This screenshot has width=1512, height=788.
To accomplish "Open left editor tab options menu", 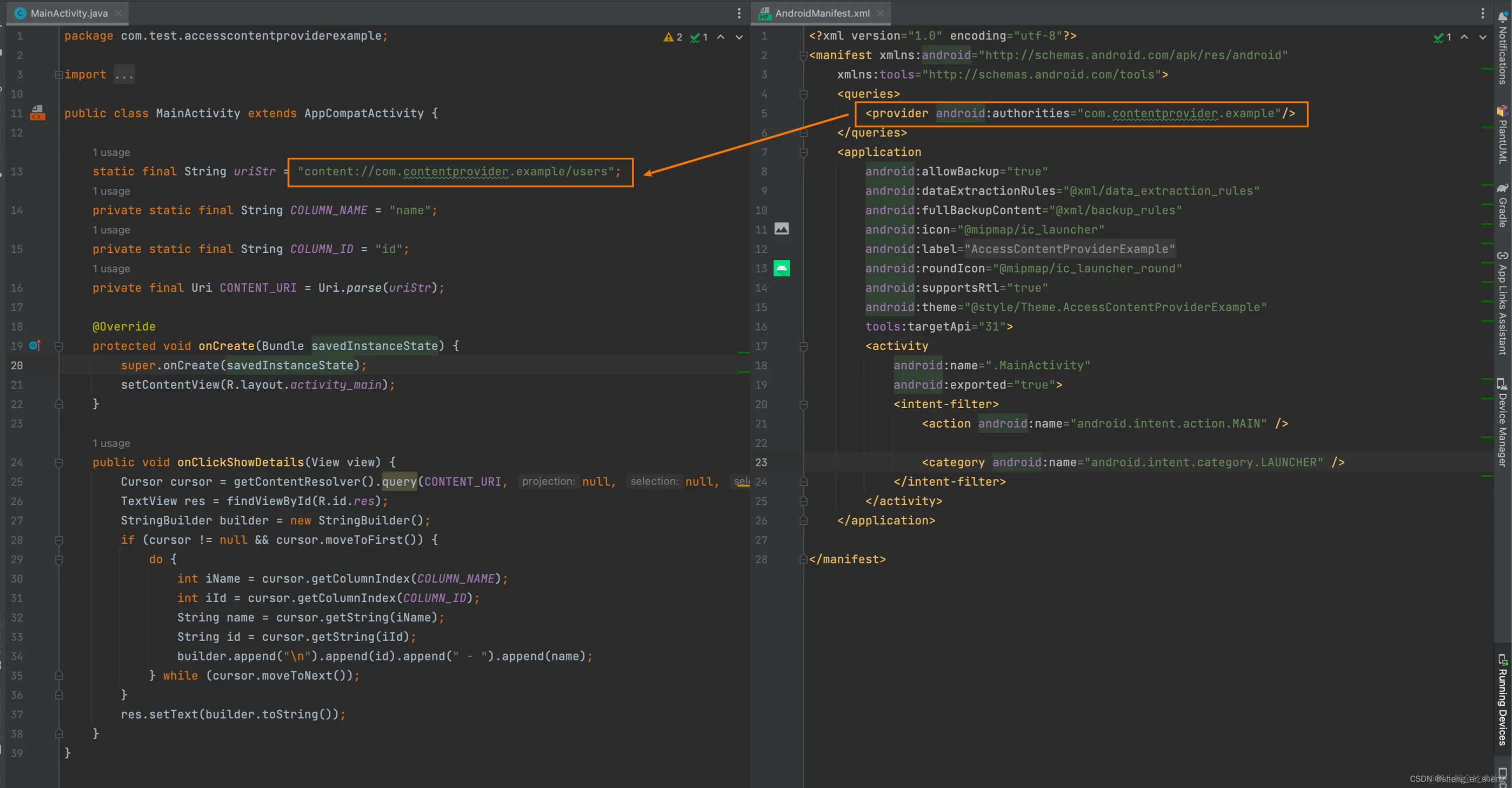I will (739, 13).
